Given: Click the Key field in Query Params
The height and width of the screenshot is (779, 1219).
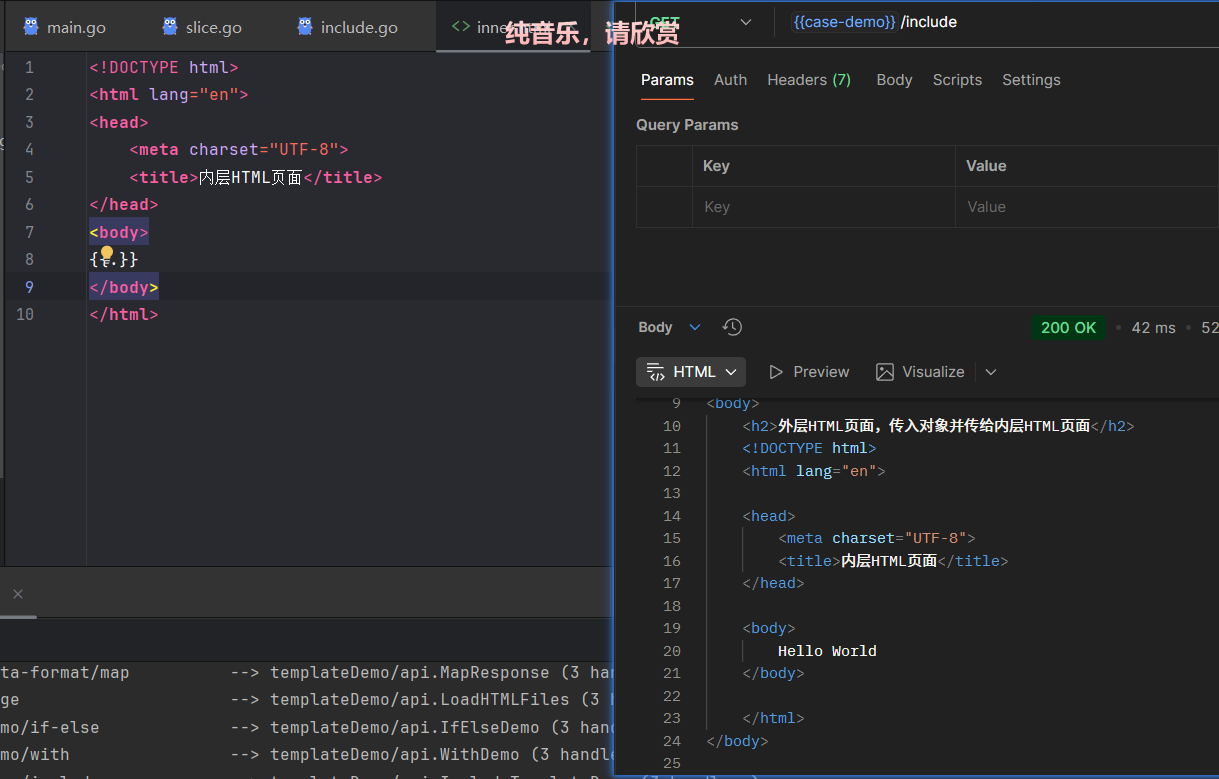Looking at the screenshot, I should [823, 207].
